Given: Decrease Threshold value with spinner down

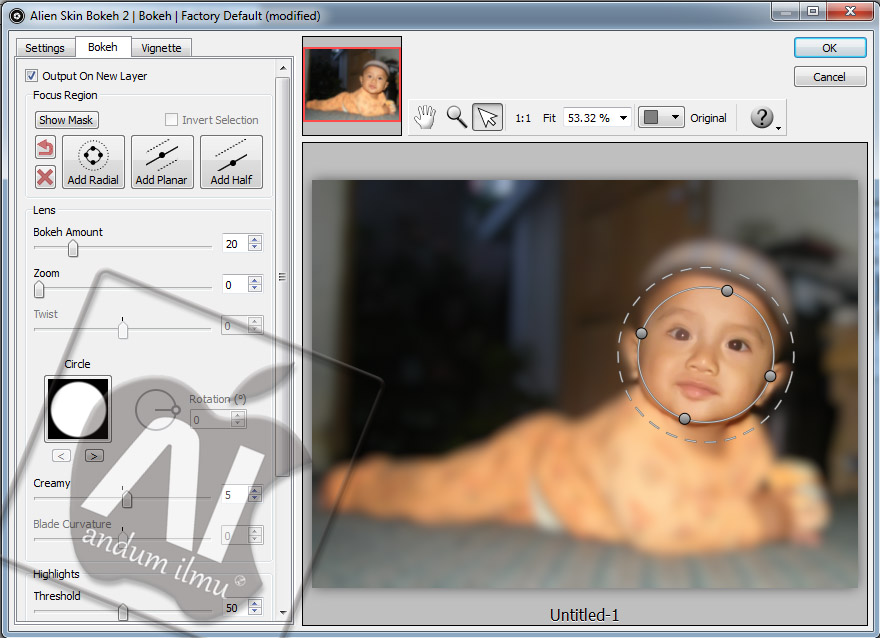Looking at the screenshot, I should coord(255,611).
